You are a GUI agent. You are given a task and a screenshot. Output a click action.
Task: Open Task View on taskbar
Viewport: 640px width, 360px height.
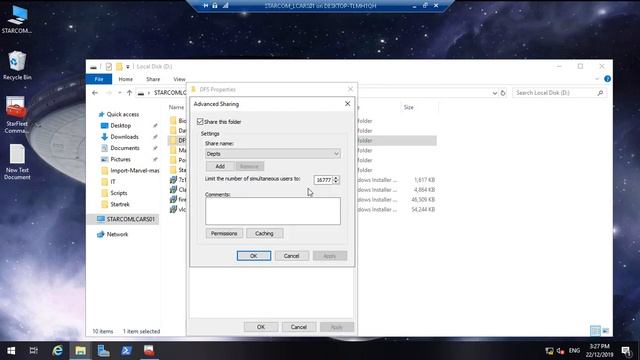[x=34, y=351]
